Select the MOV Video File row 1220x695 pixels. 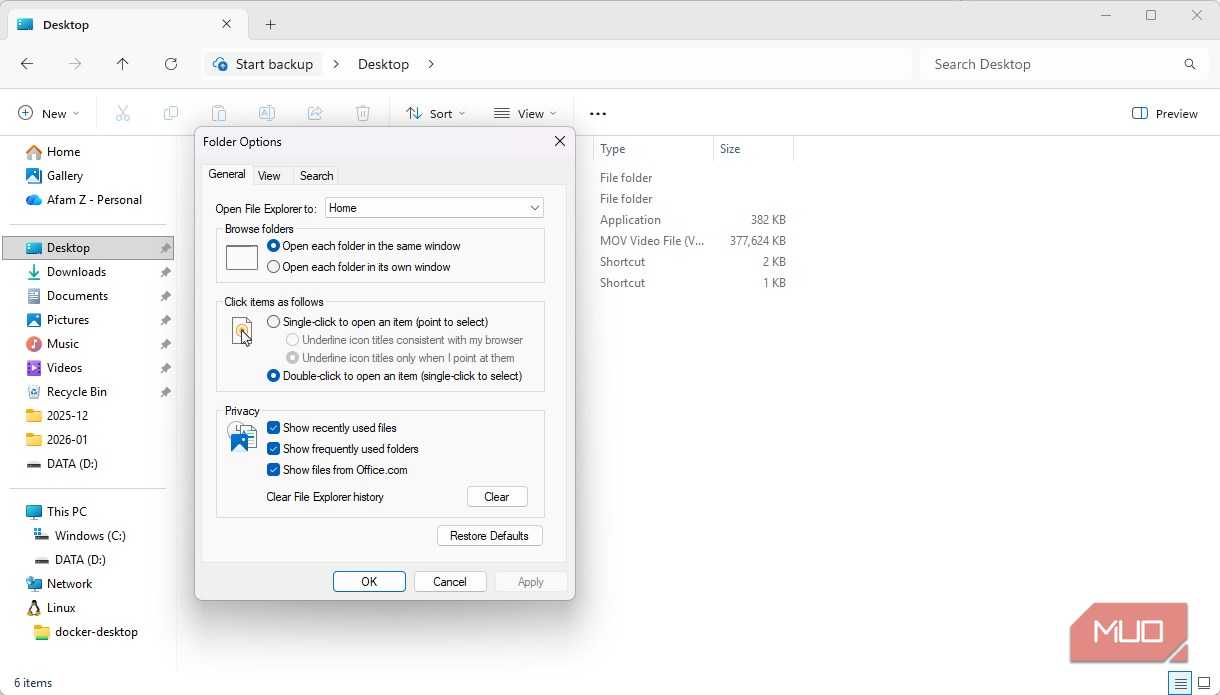pos(693,241)
